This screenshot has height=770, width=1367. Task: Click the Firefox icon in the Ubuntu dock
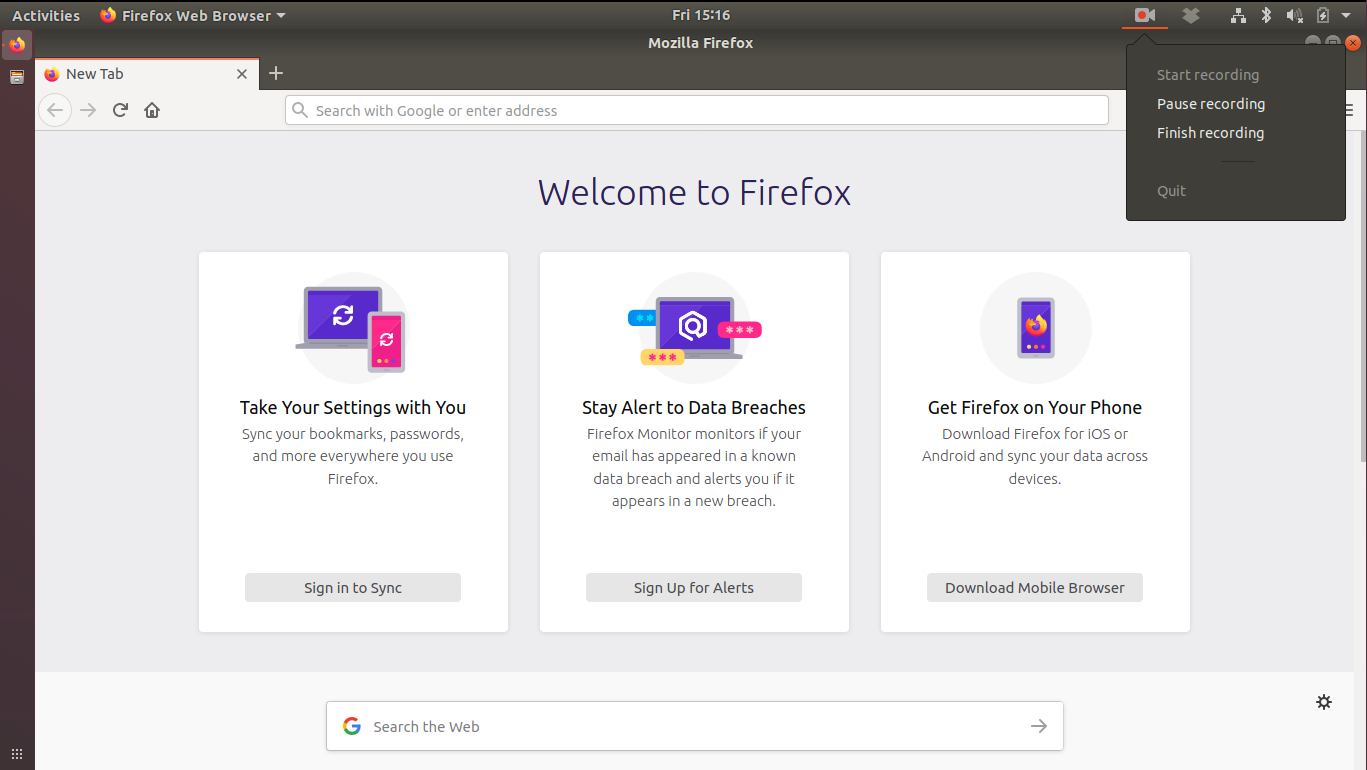point(17,45)
